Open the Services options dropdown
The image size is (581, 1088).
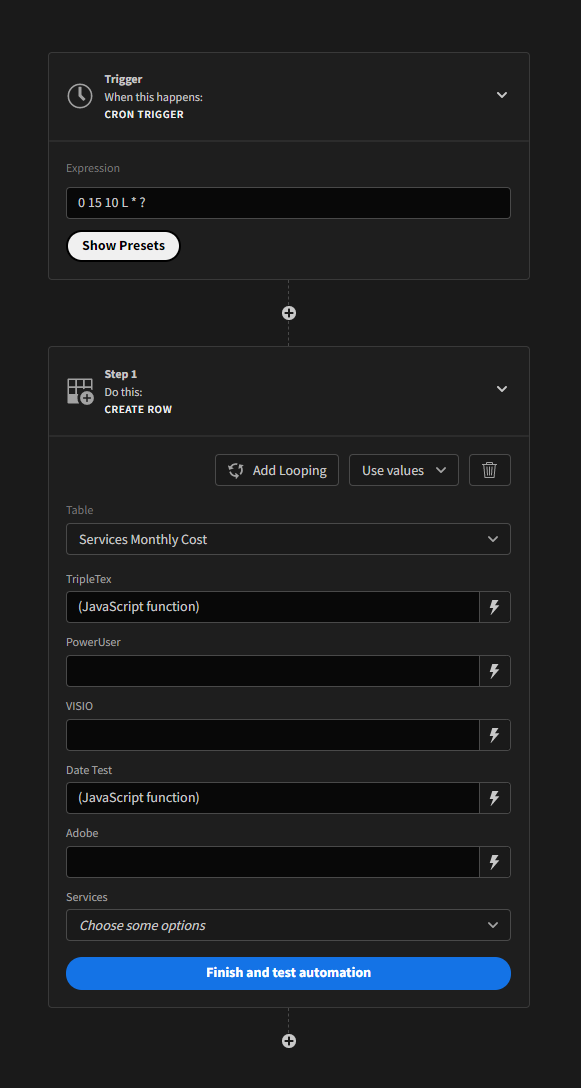pyautogui.click(x=288, y=925)
